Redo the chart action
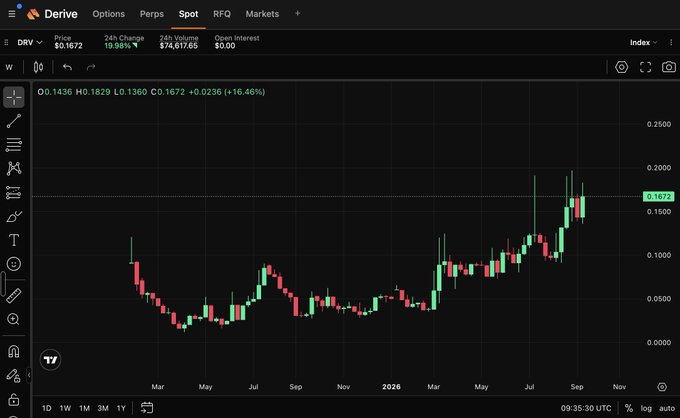The image size is (680, 418). pyautogui.click(x=91, y=67)
